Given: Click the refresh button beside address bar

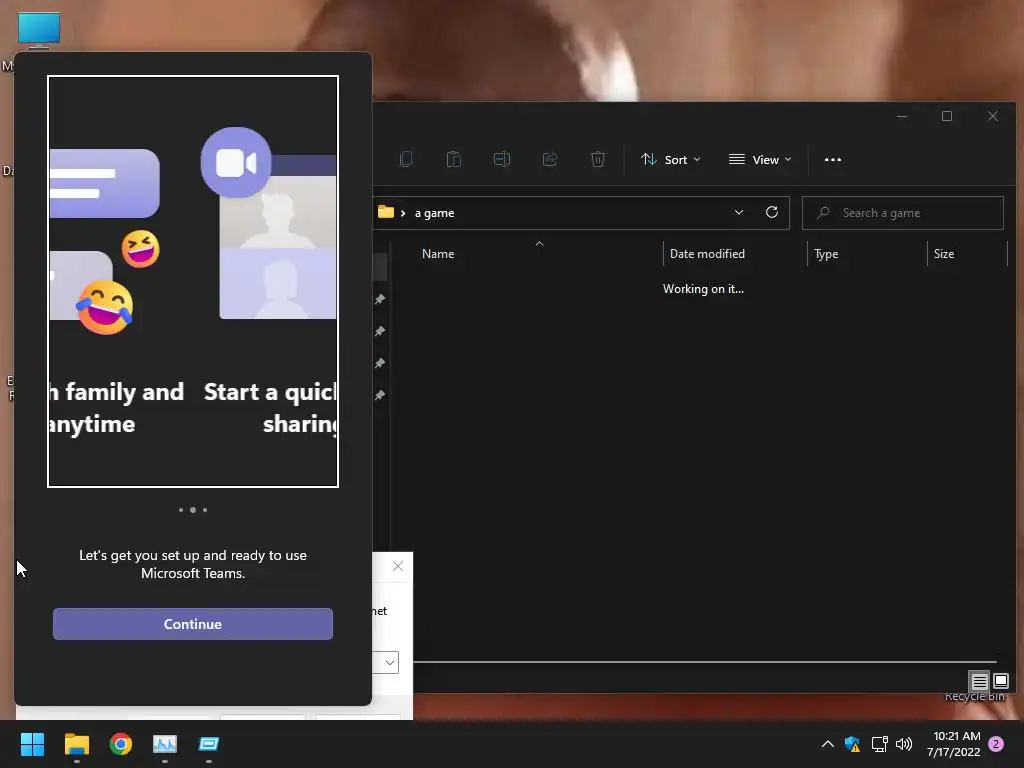Looking at the screenshot, I should click(x=772, y=212).
